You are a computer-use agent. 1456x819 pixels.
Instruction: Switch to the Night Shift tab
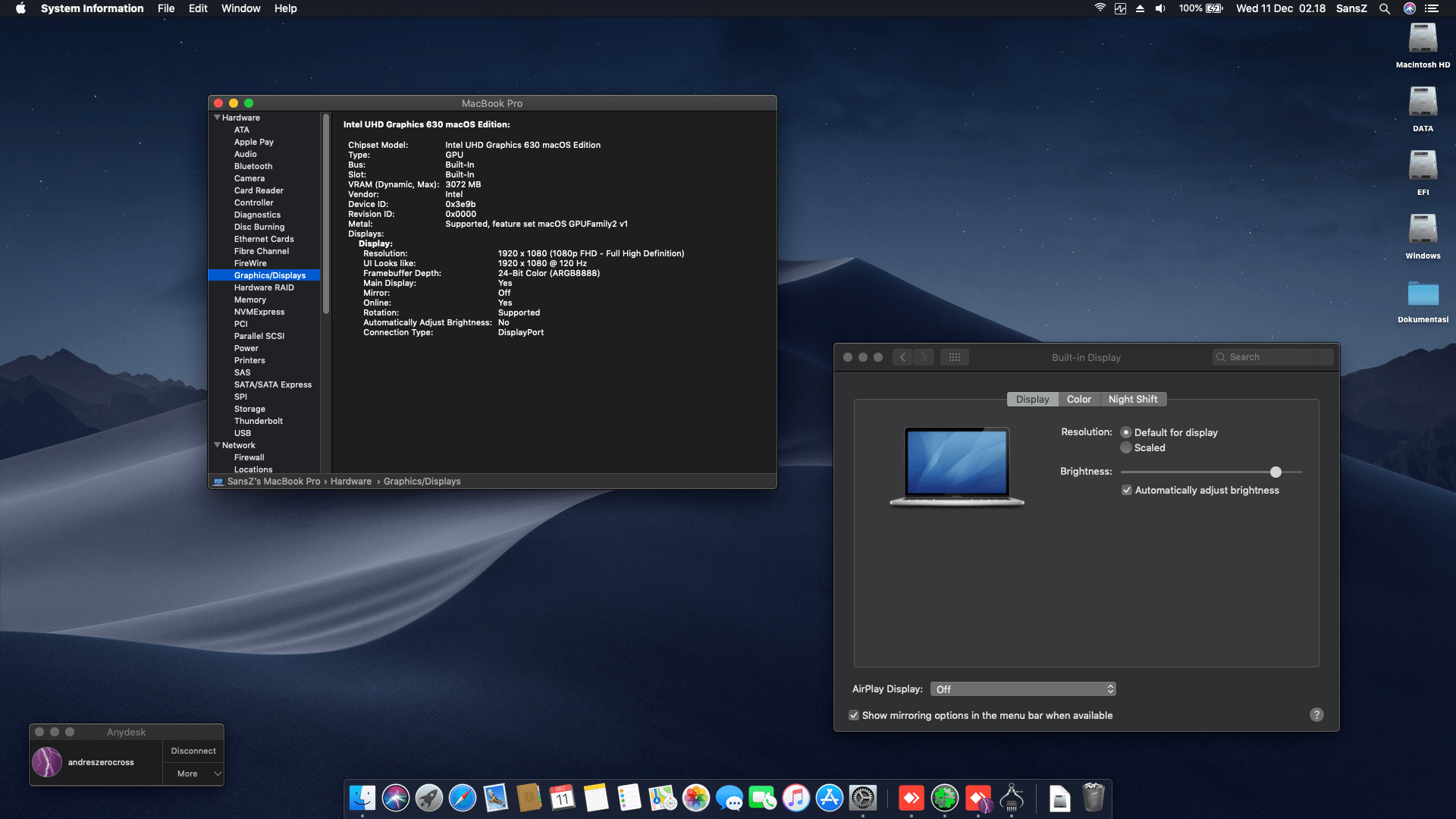(x=1133, y=399)
